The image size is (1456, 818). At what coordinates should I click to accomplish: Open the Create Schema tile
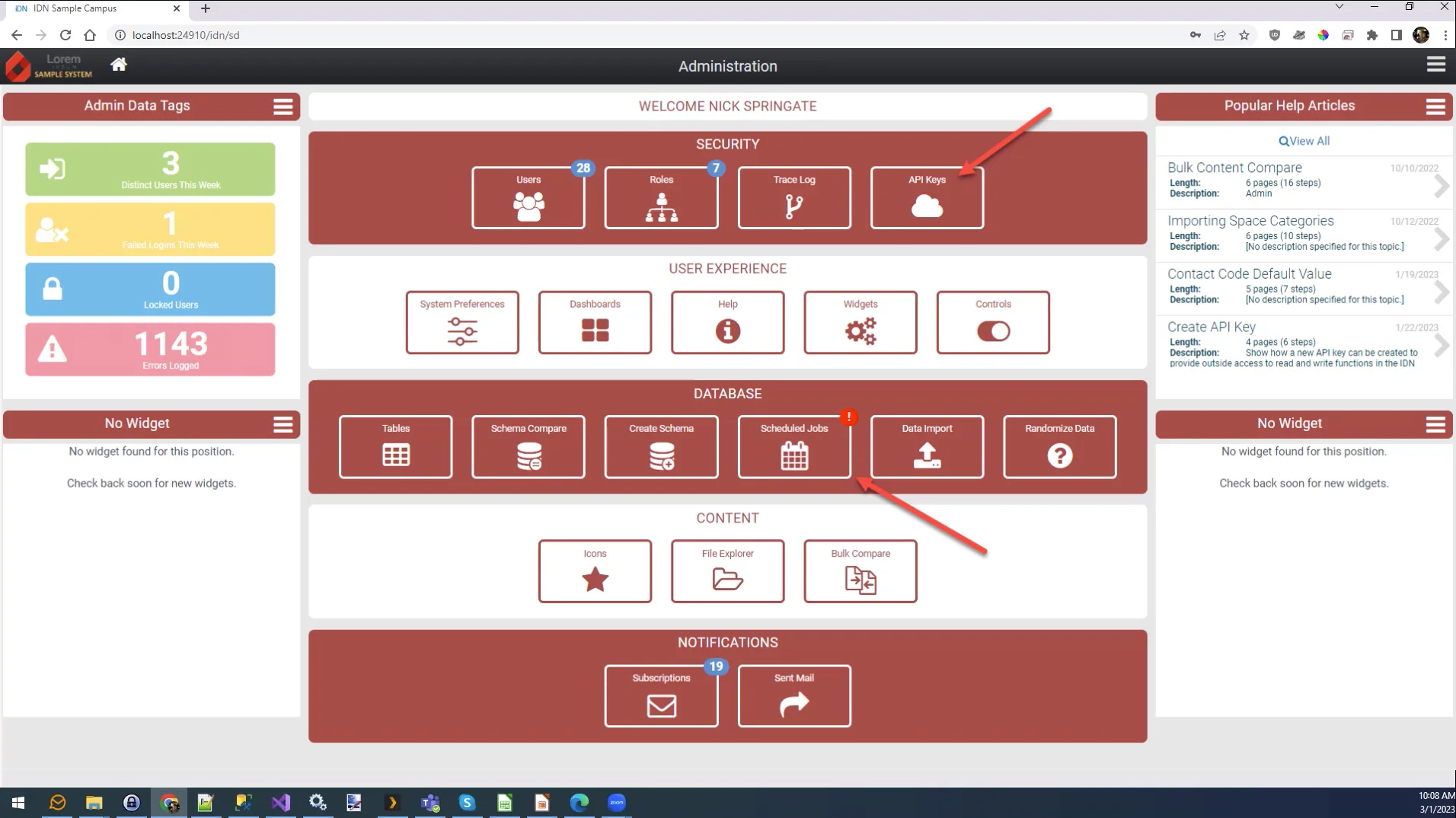(661, 447)
